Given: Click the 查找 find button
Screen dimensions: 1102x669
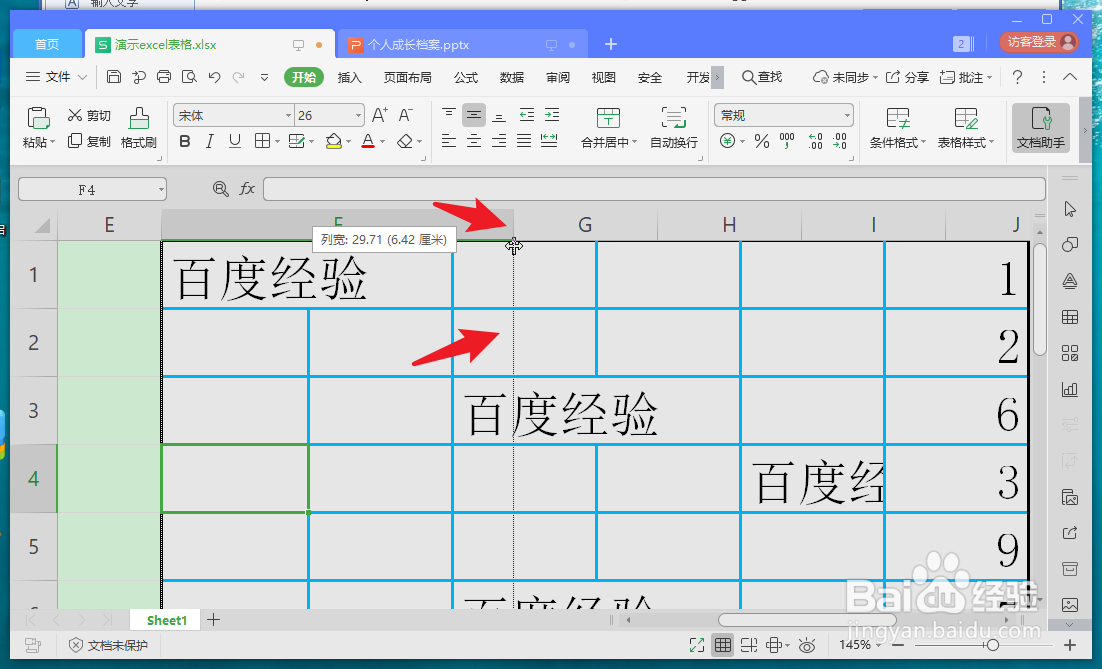Looking at the screenshot, I should click(x=762, y=77).
